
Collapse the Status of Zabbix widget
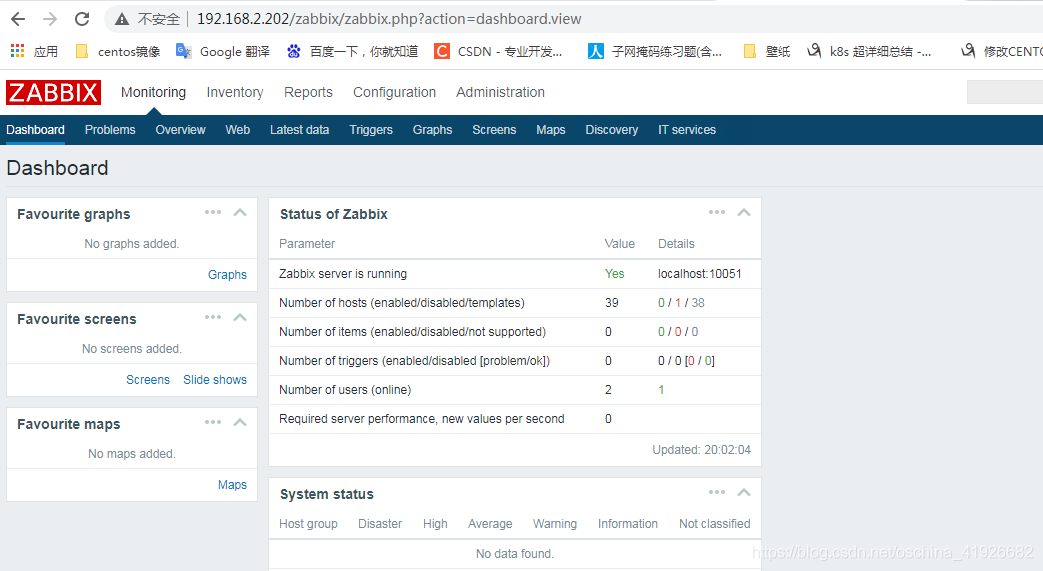[744, 213]
